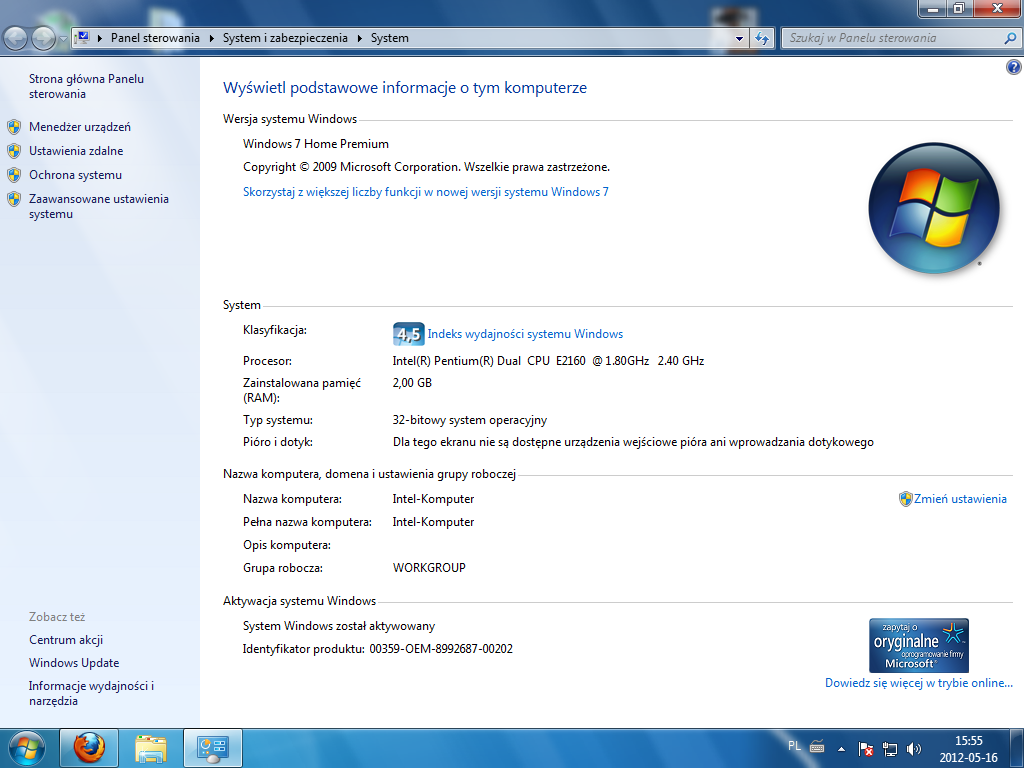This screenshot has width=1024, height=768.
Task: Minimize the System window
Action: point(933,8)
